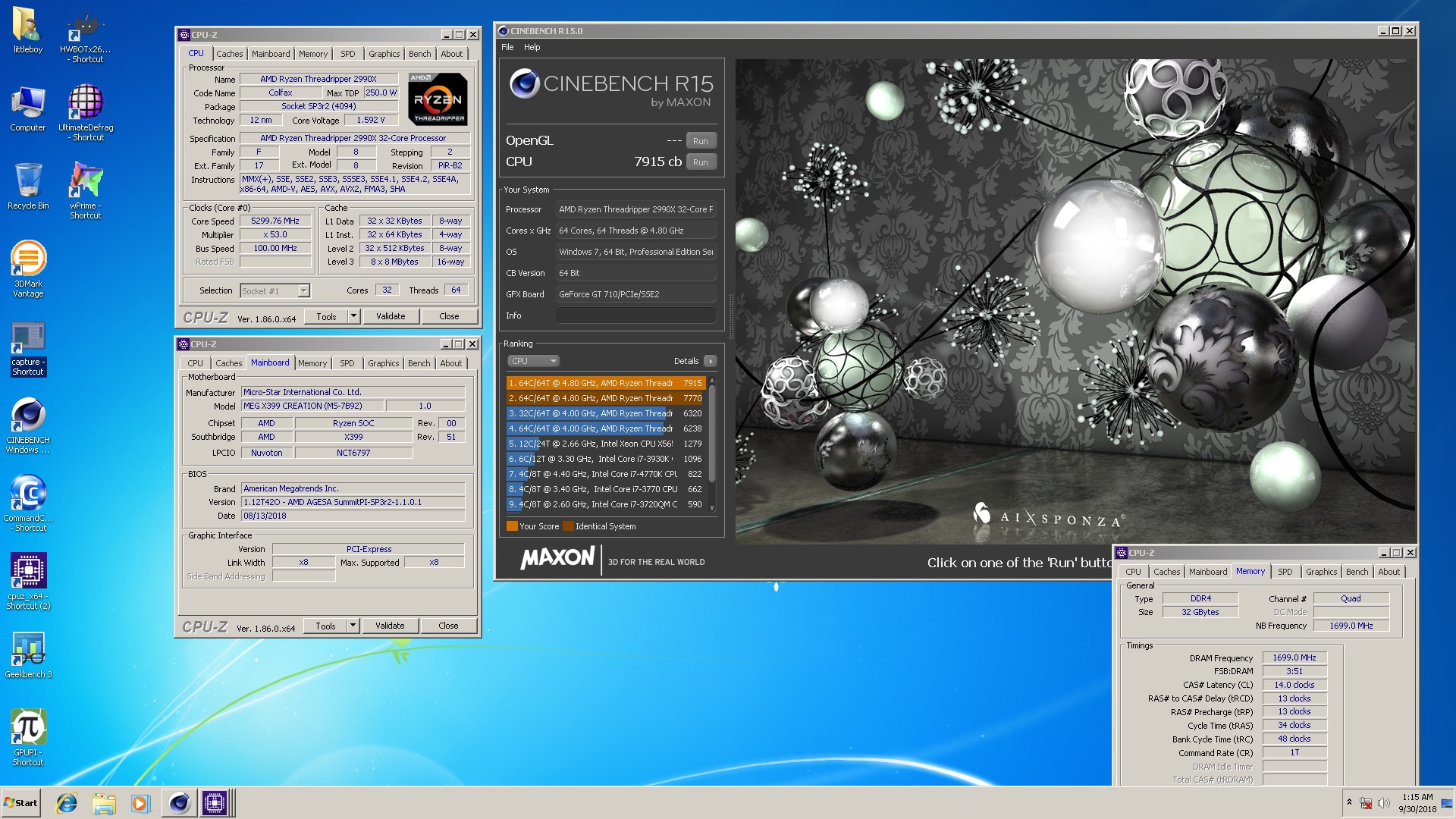Open Bench tab in top CPU-Z window
Viewport: 1456px width, 819px height.
[419, 54]
